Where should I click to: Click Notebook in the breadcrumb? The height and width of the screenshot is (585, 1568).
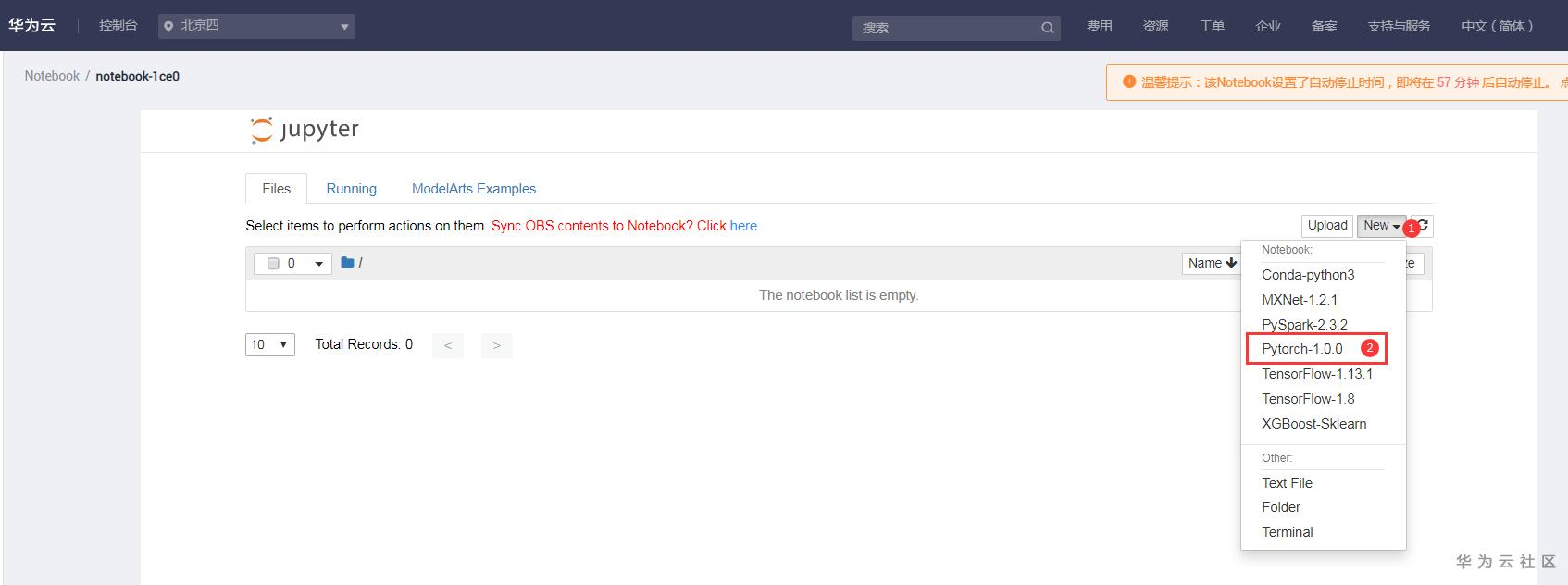coord(52,76)
